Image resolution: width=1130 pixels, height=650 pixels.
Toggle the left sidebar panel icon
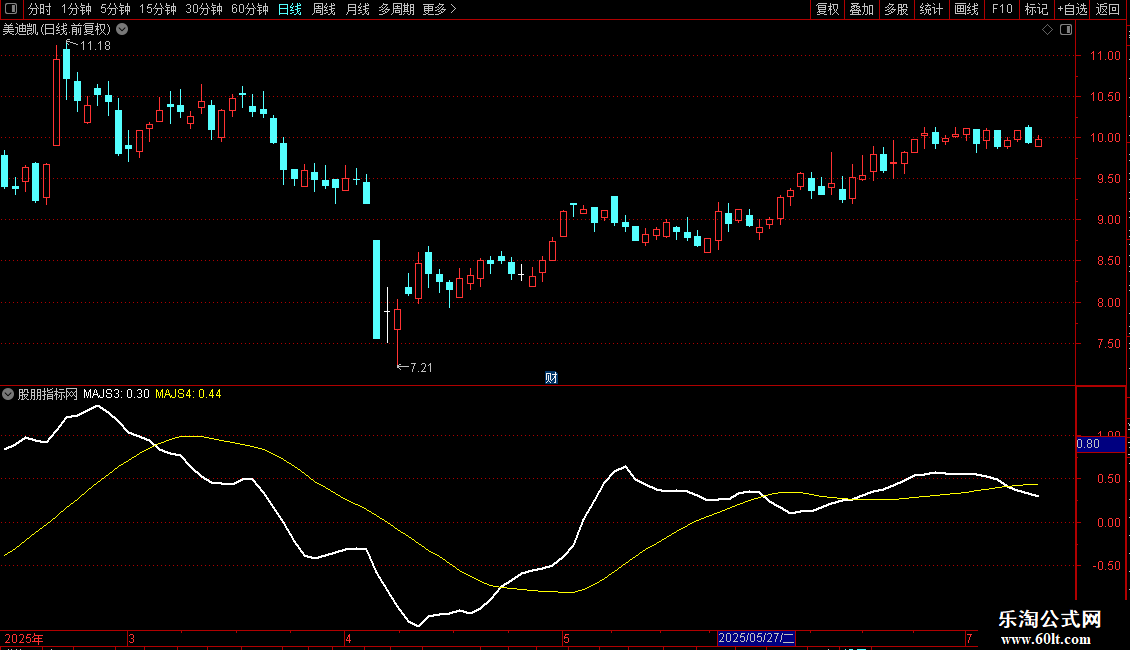[11, 9]
